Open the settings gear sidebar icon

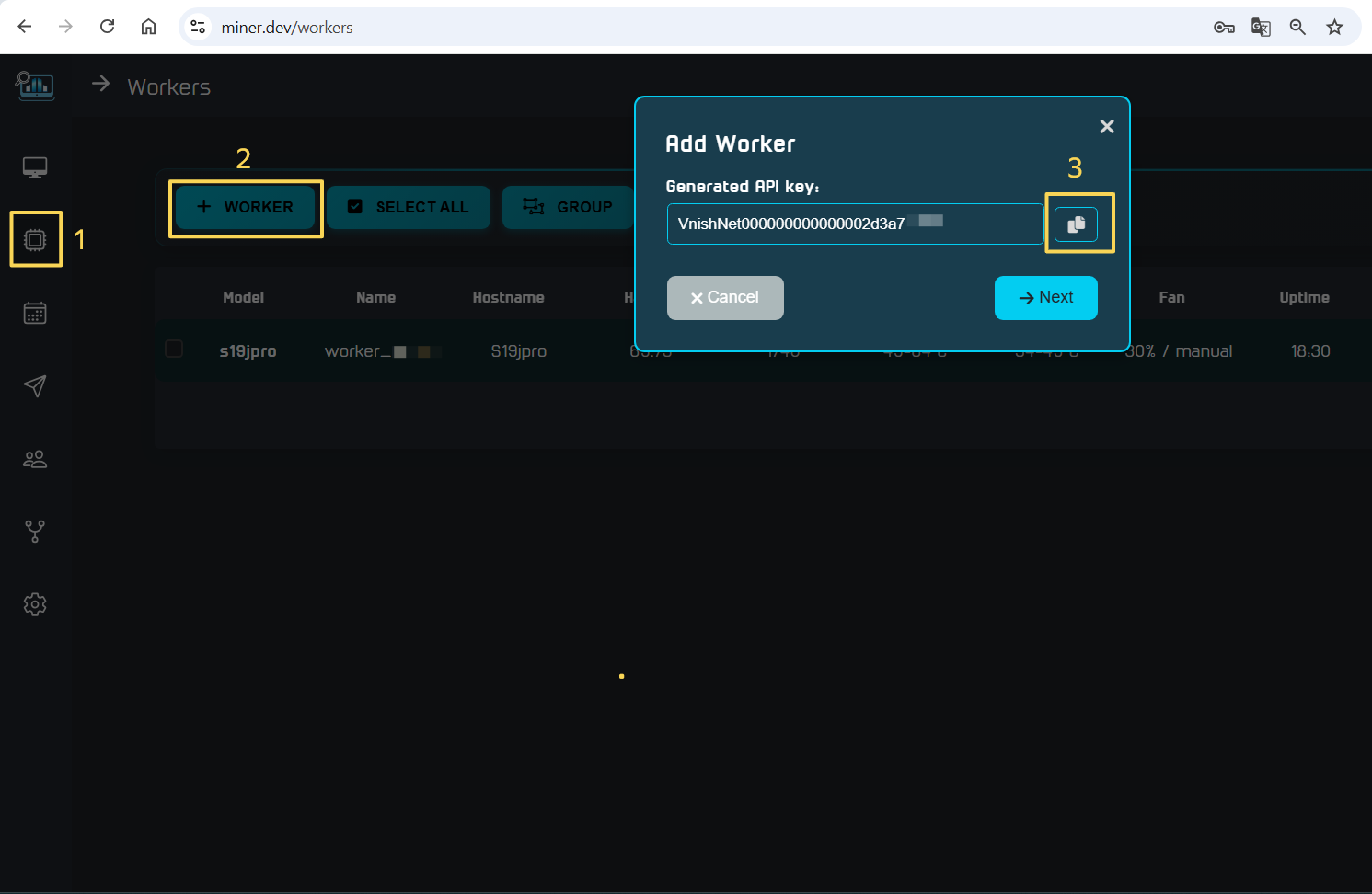35,604
